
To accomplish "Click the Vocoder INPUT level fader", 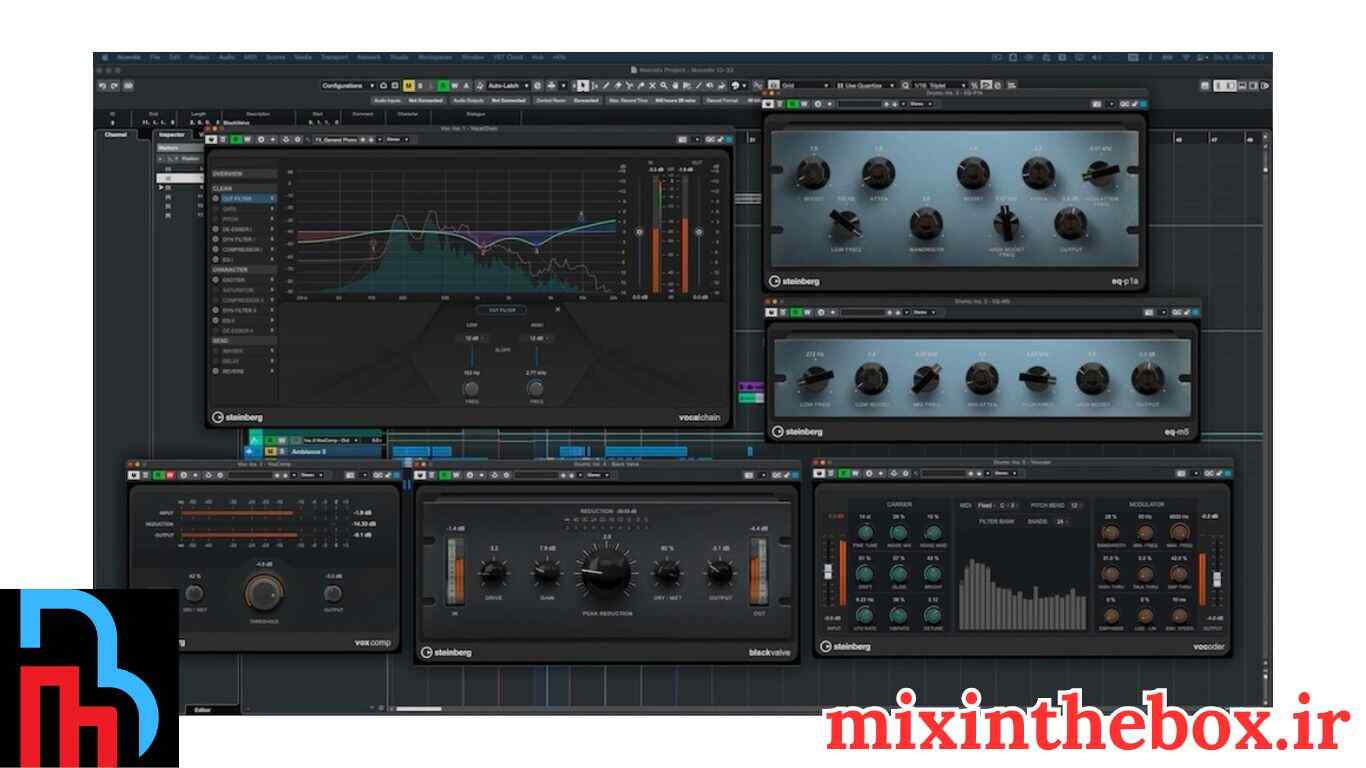I will coord(827,571).
